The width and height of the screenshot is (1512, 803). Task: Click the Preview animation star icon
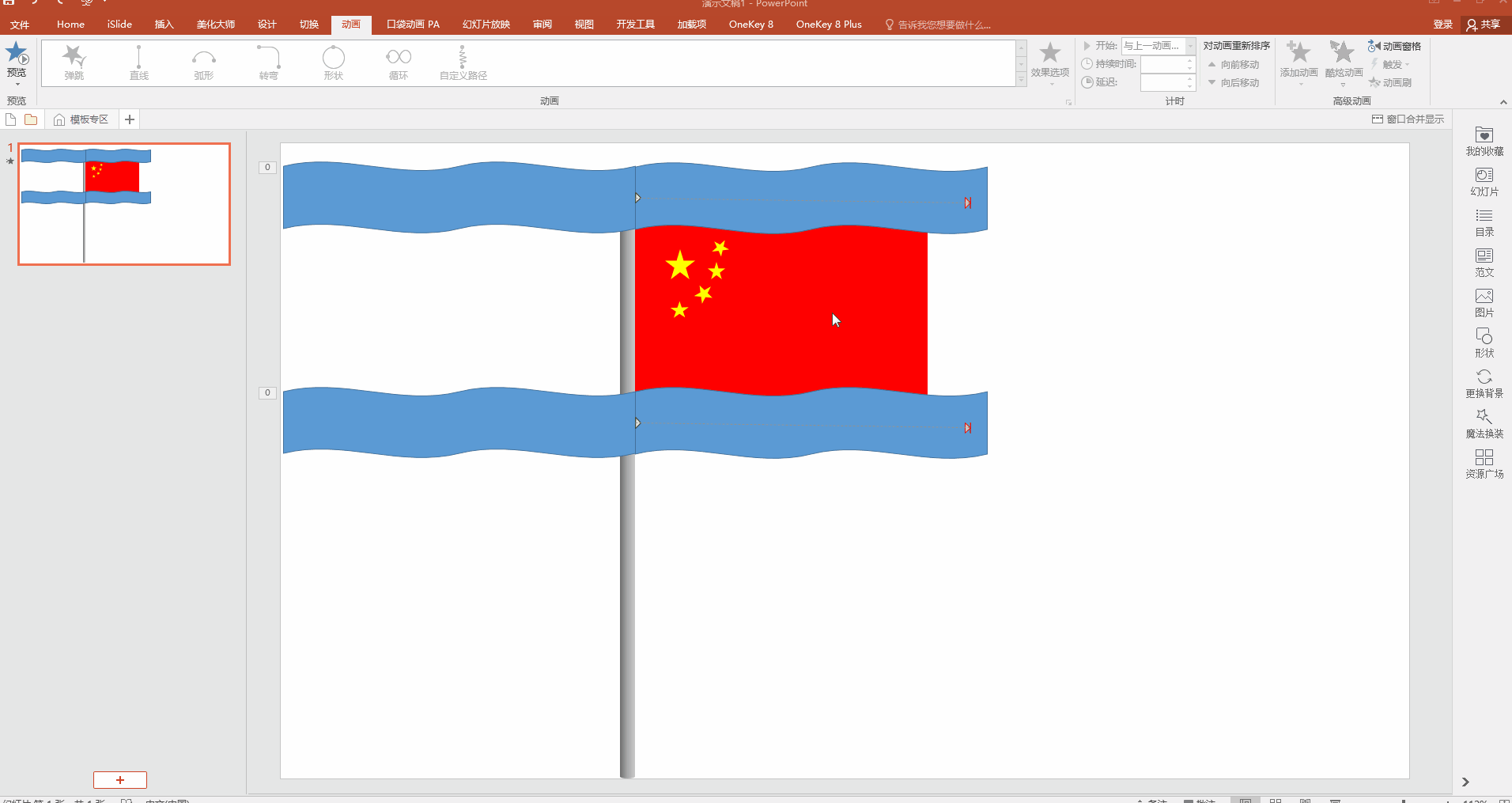pyautogui.click(x=17, y=55)
